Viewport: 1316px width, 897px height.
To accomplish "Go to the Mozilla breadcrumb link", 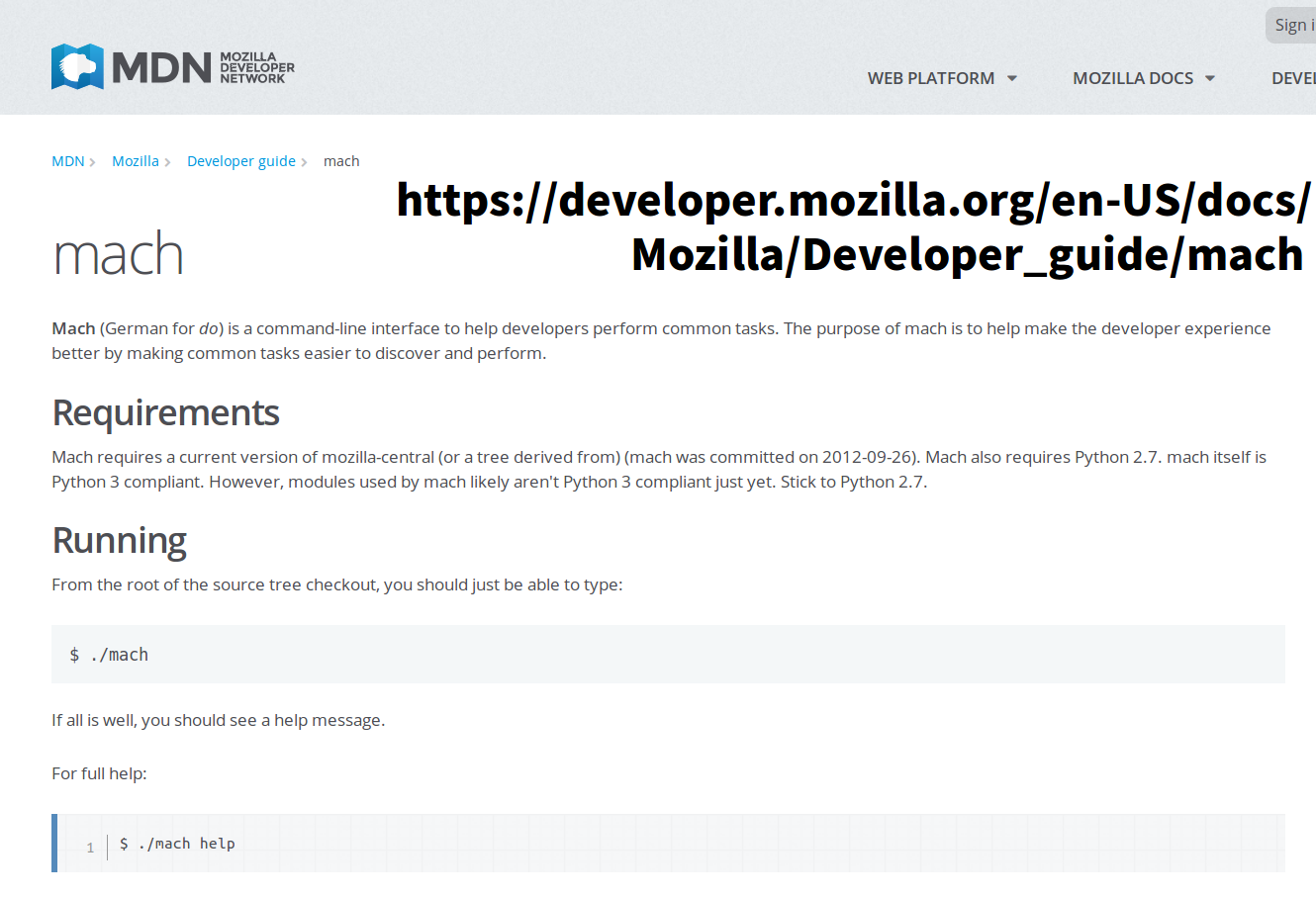I will 136,161.
